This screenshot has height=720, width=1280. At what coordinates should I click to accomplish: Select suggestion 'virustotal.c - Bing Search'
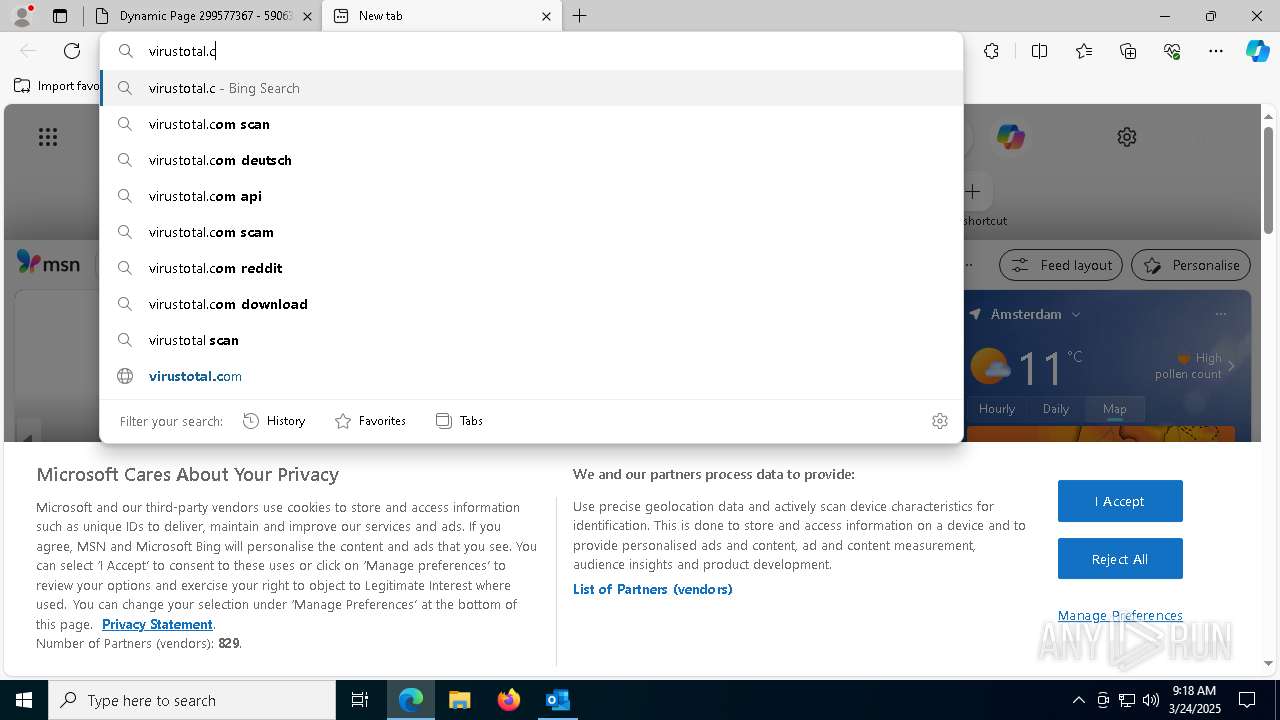tap(531, 88)
